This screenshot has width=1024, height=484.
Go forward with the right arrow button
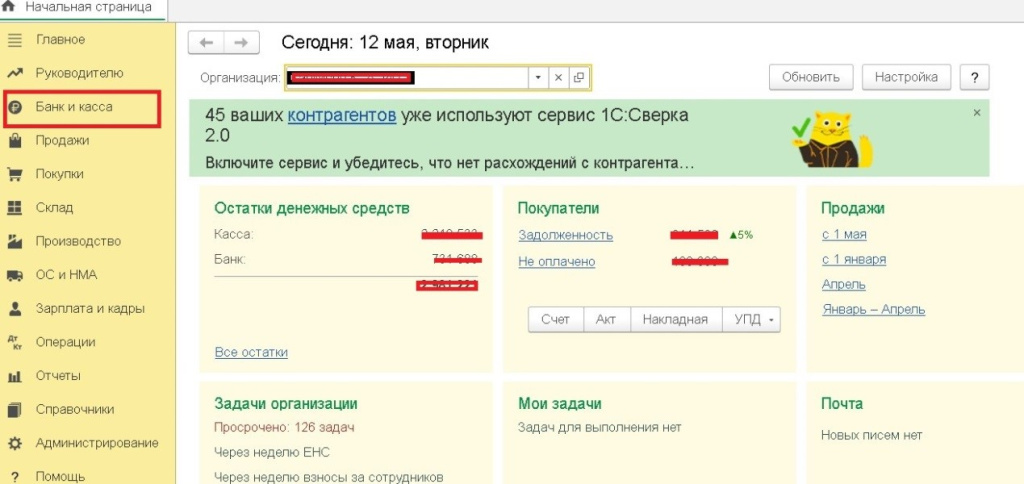point(242,42)
